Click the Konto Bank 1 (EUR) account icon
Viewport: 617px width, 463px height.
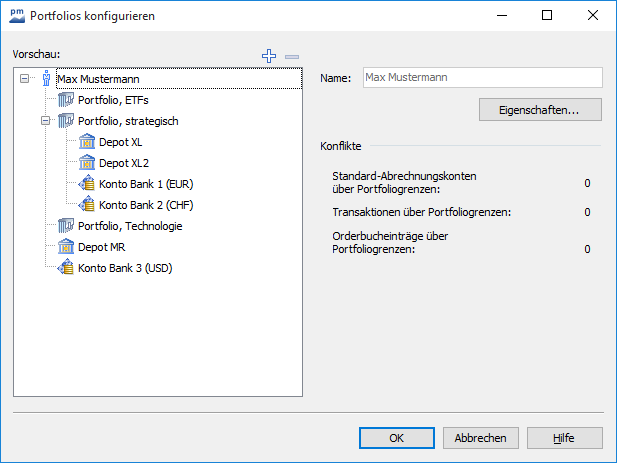(x=86, y=184)
